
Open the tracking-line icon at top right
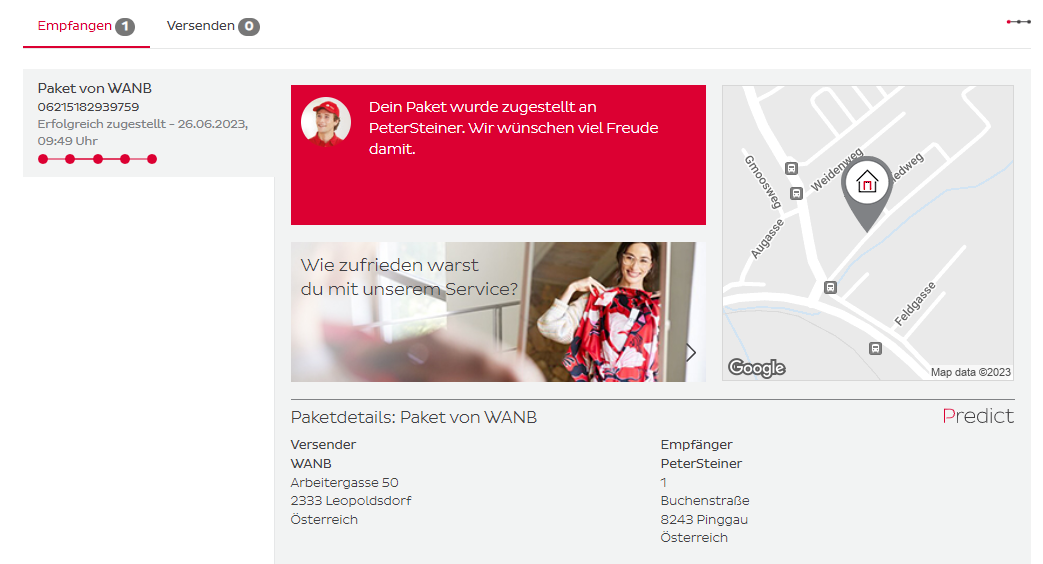click(1018, 22)
